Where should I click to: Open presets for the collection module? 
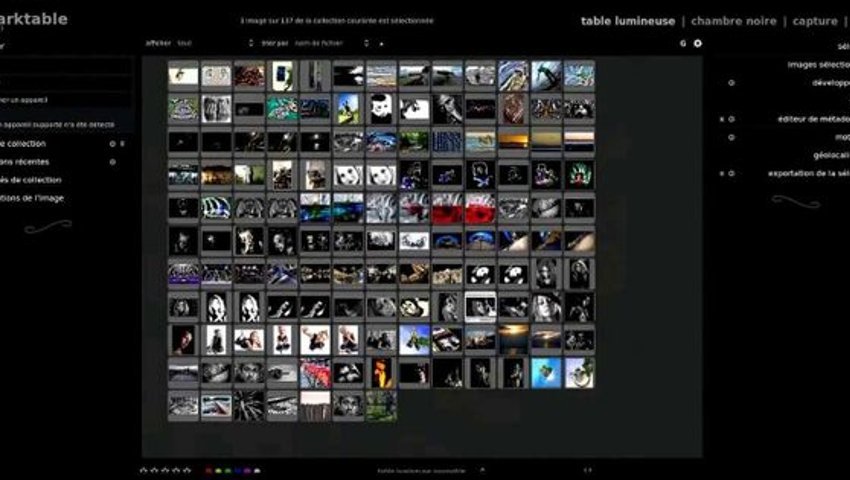click(123, 144)
